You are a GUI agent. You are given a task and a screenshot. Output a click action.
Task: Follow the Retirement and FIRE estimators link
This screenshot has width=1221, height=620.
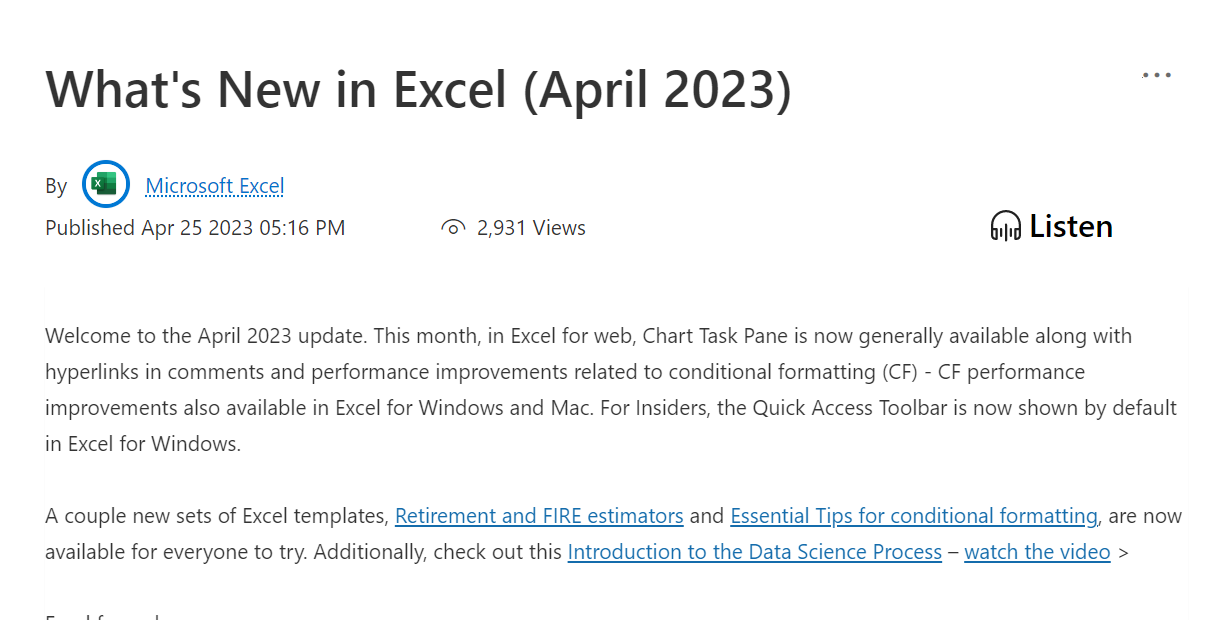tap(538, 515)
